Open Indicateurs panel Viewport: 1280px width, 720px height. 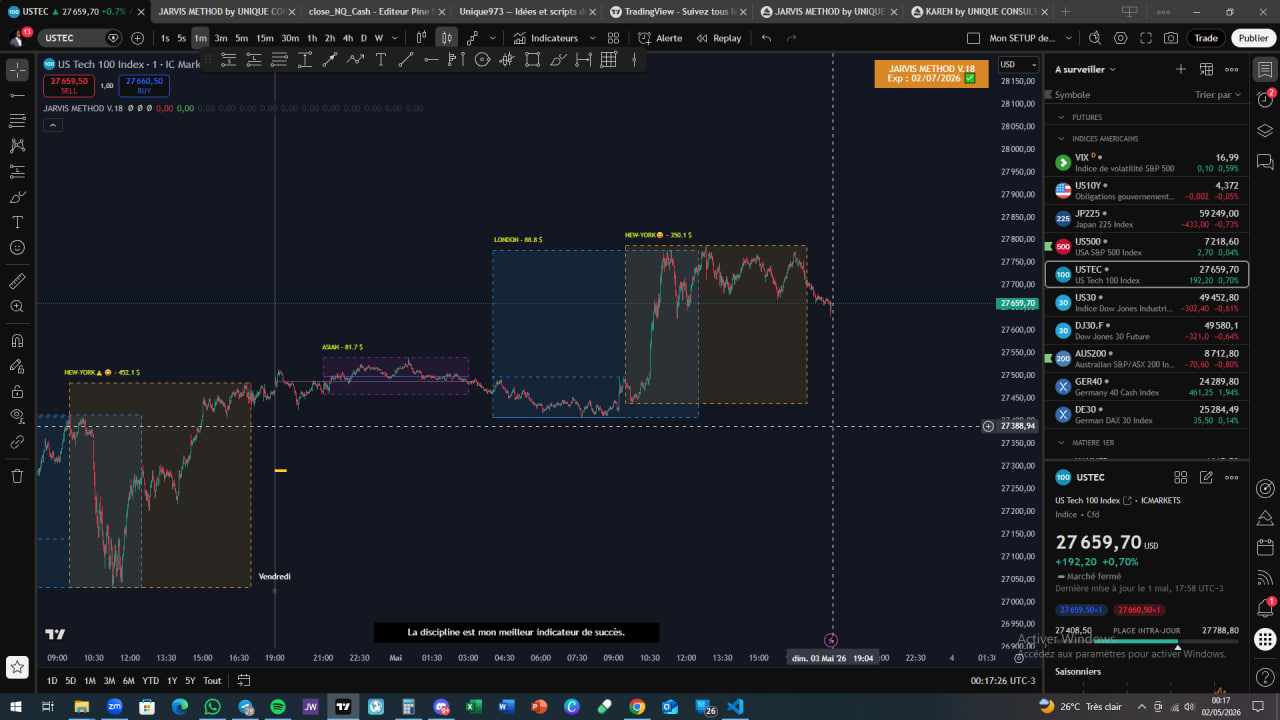pyautogui.click(x=546, y=38)
